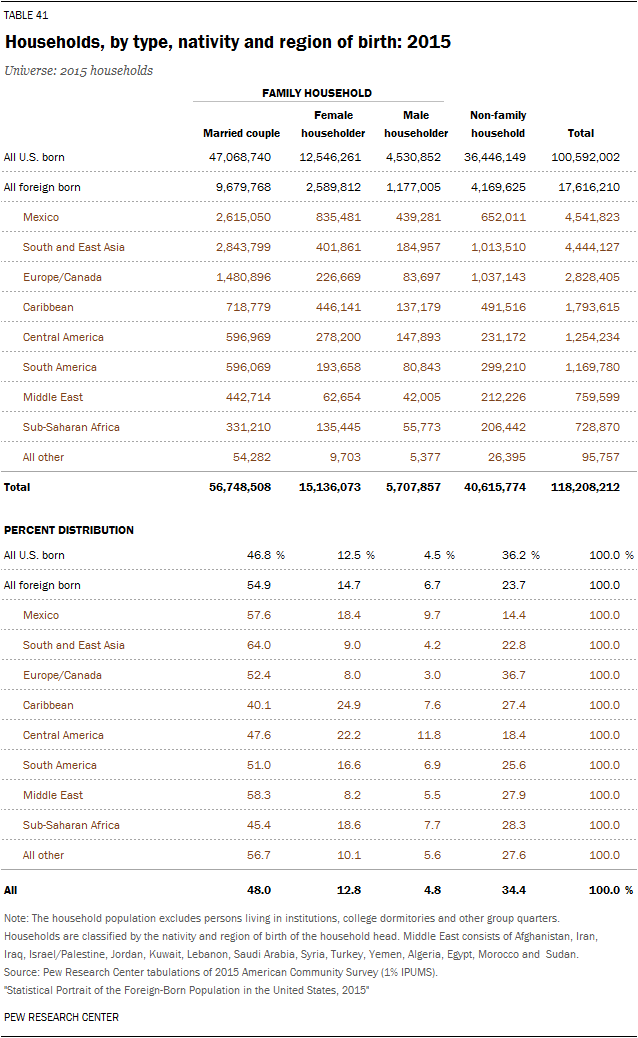Click the 'PEW RESEARCH CENTER' footer text
Screen dimensions: 638x1038
[62, 1017]
